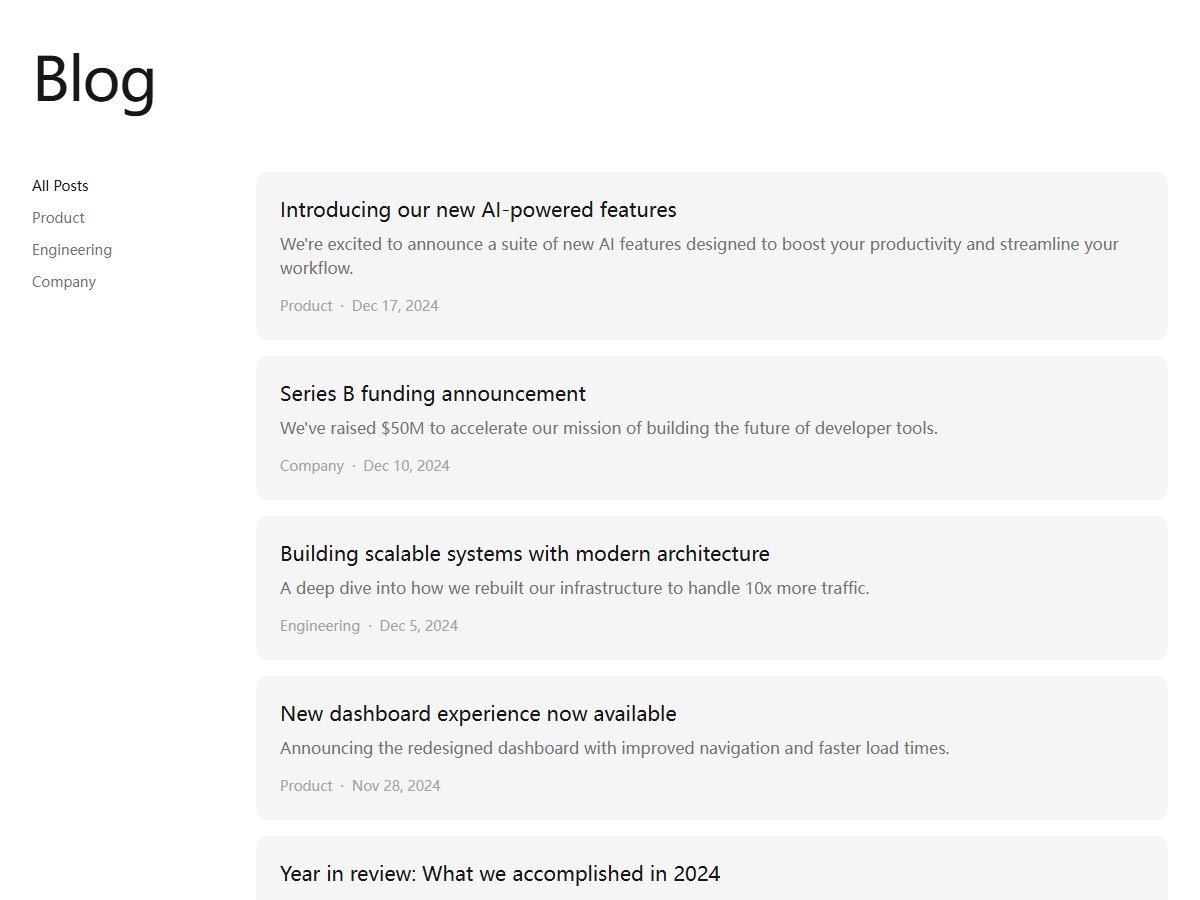Click the Company tag on funding post
Screen dimensions: 1200x900
pyautogui.click(x=312, y=466)
